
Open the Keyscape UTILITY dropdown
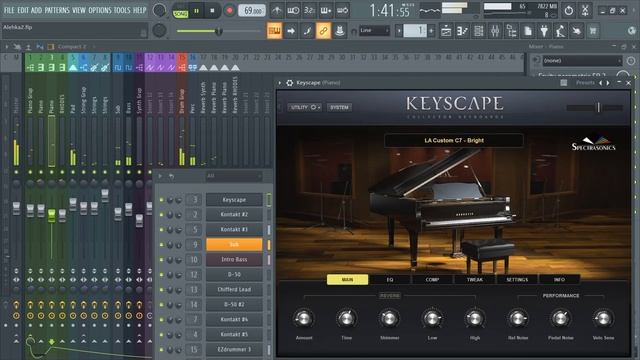[304, 107]
